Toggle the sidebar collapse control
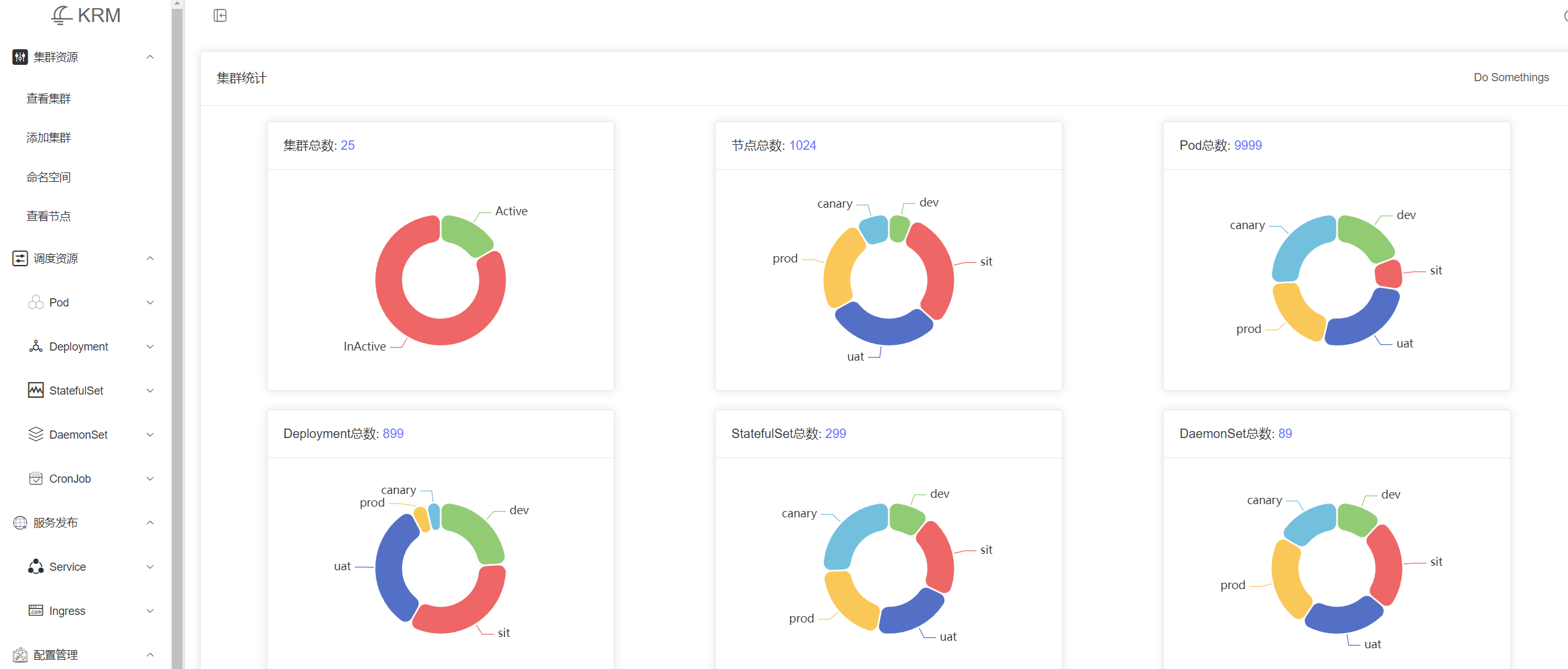The image size is (1568, 669). (x=220, y=14)
